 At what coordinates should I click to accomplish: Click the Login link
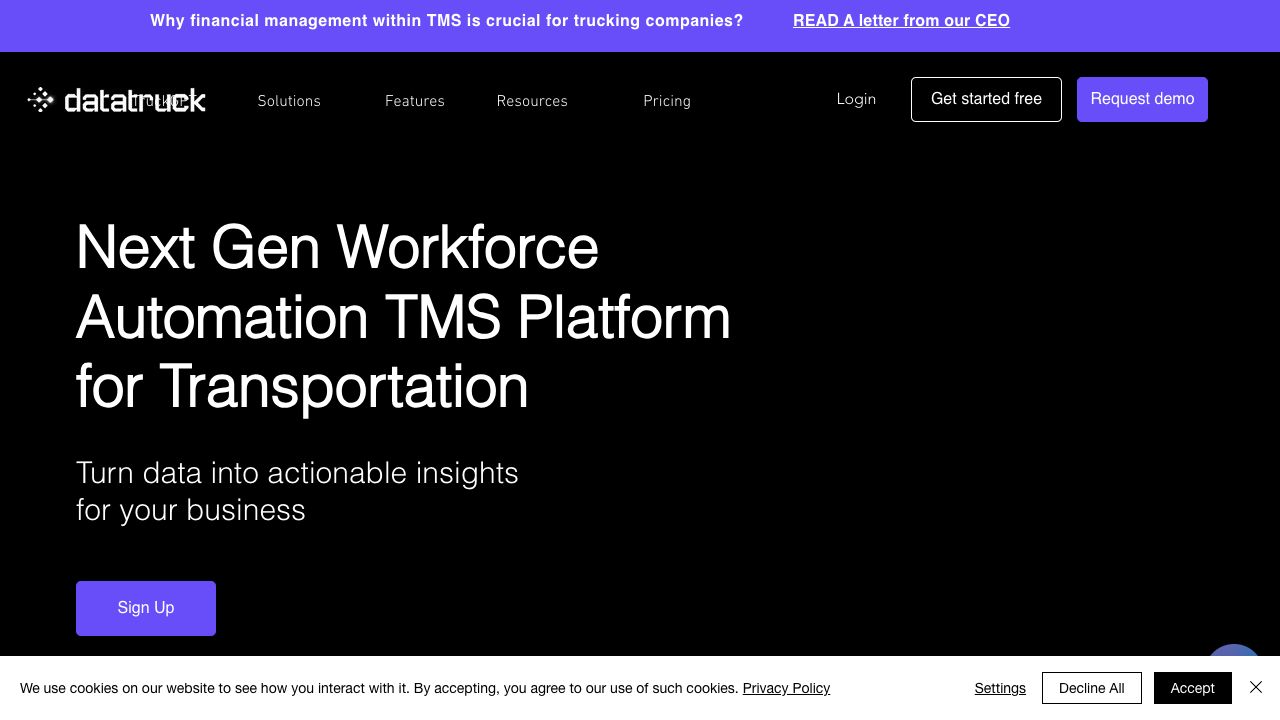pos(856,99)
